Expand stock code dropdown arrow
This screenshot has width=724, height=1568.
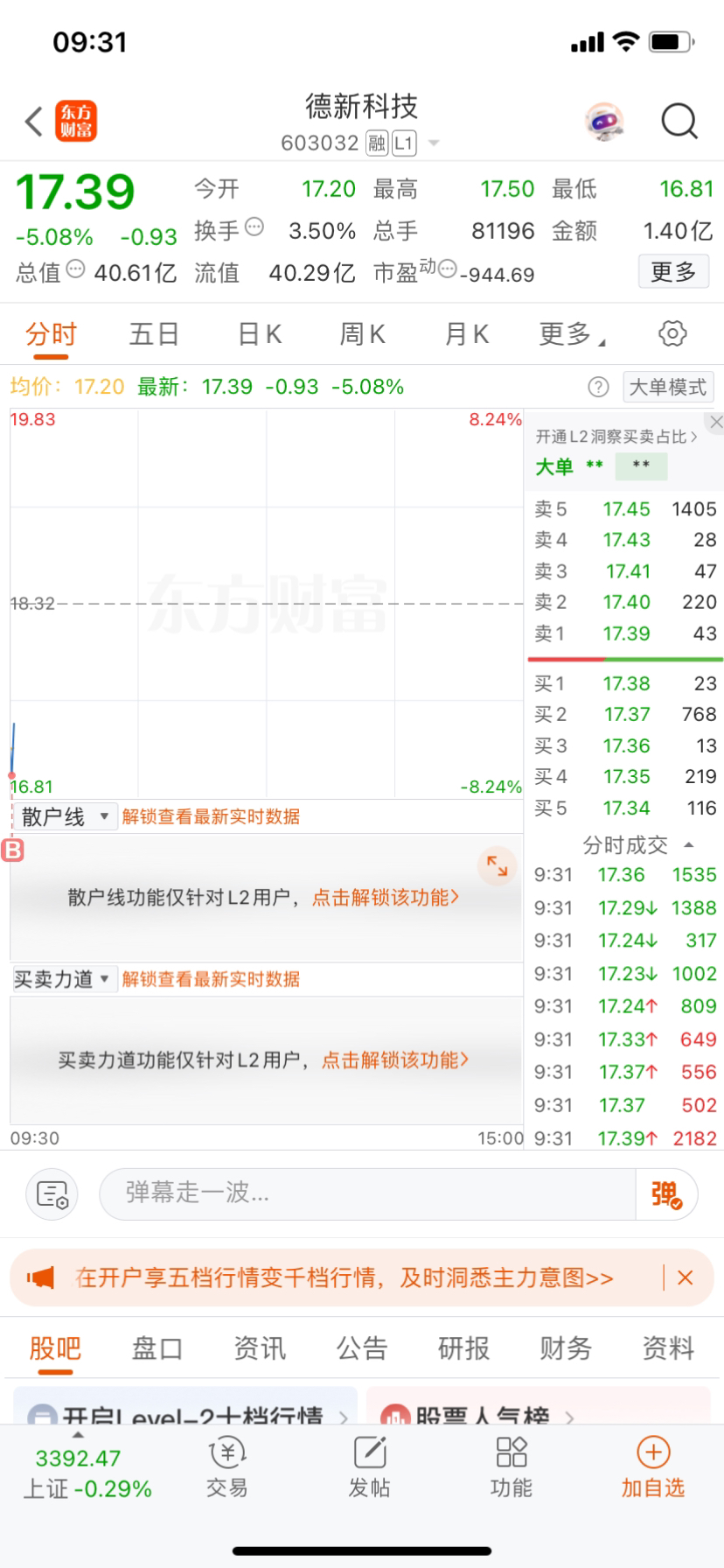[x=434, y=143]
